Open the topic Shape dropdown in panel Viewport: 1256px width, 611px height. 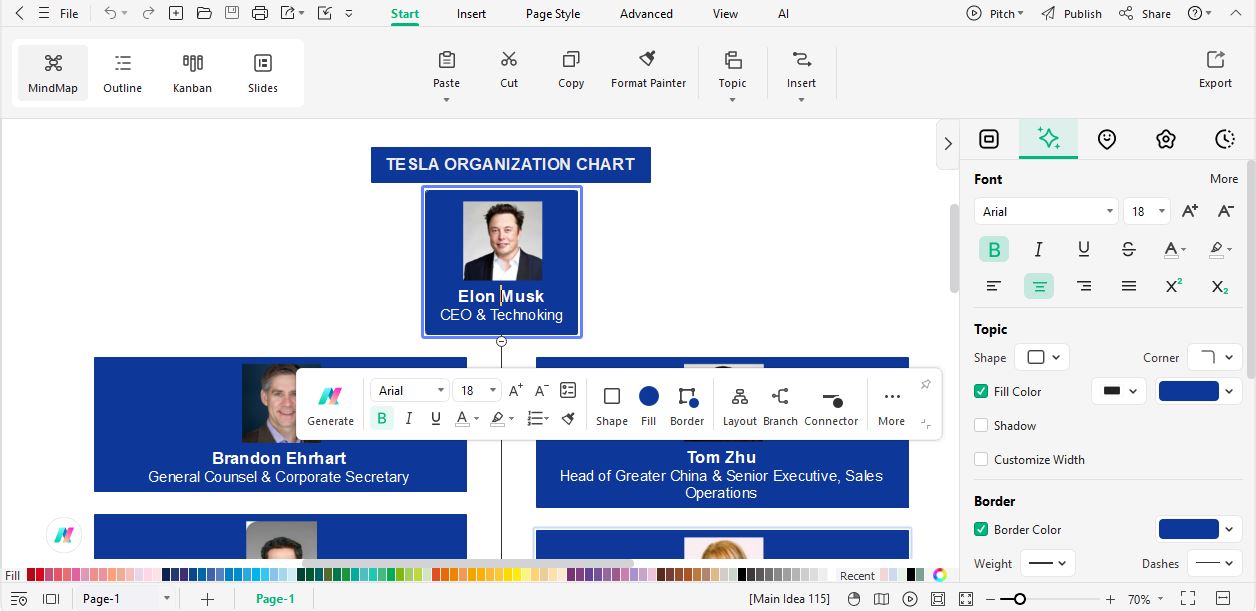(x=1042, y=357)
